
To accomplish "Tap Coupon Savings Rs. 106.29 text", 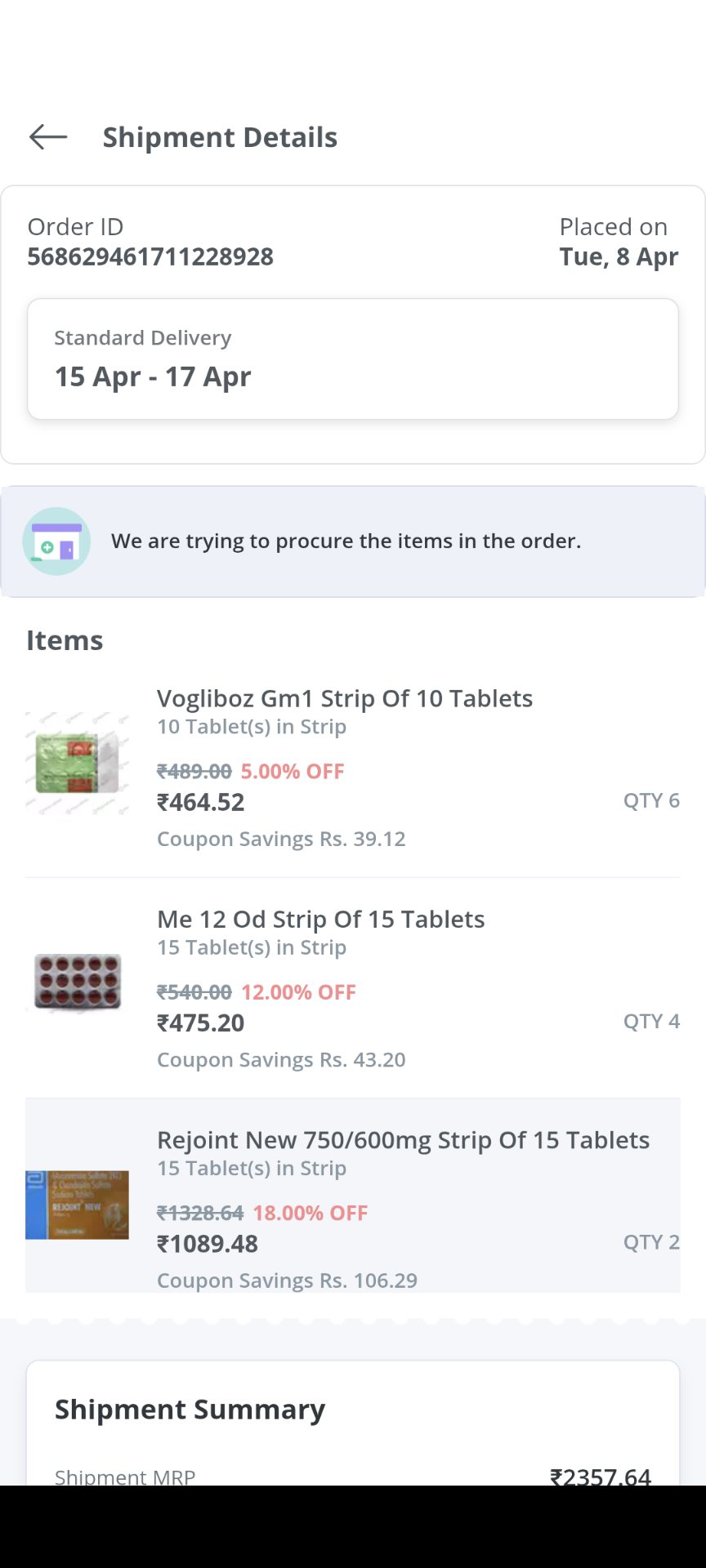I will (x=287, y=1281).
